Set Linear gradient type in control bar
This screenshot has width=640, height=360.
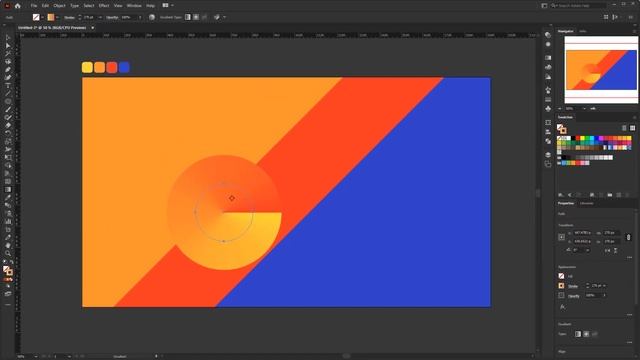pyautogui.click(x=188, y=17)
